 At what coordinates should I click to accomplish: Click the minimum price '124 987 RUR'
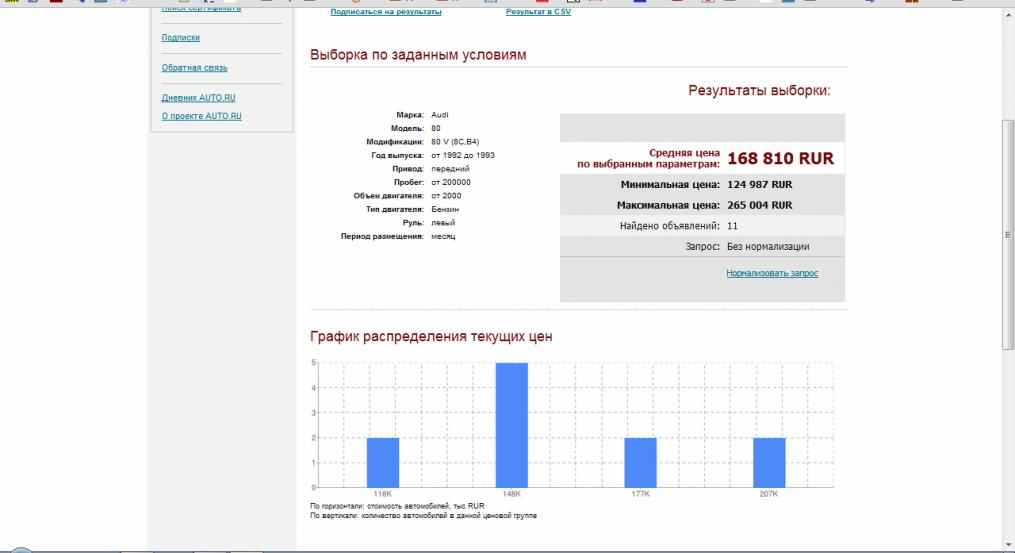coord(759,185)
